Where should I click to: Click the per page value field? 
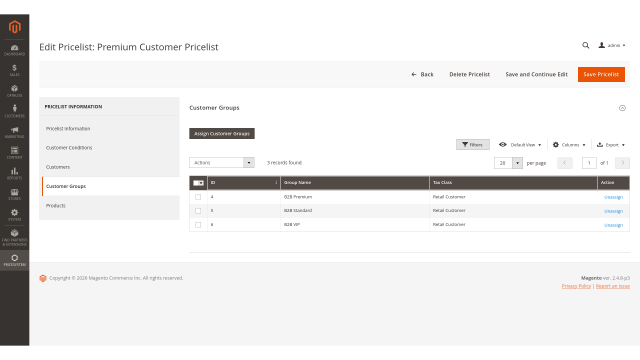click(503, 163)
